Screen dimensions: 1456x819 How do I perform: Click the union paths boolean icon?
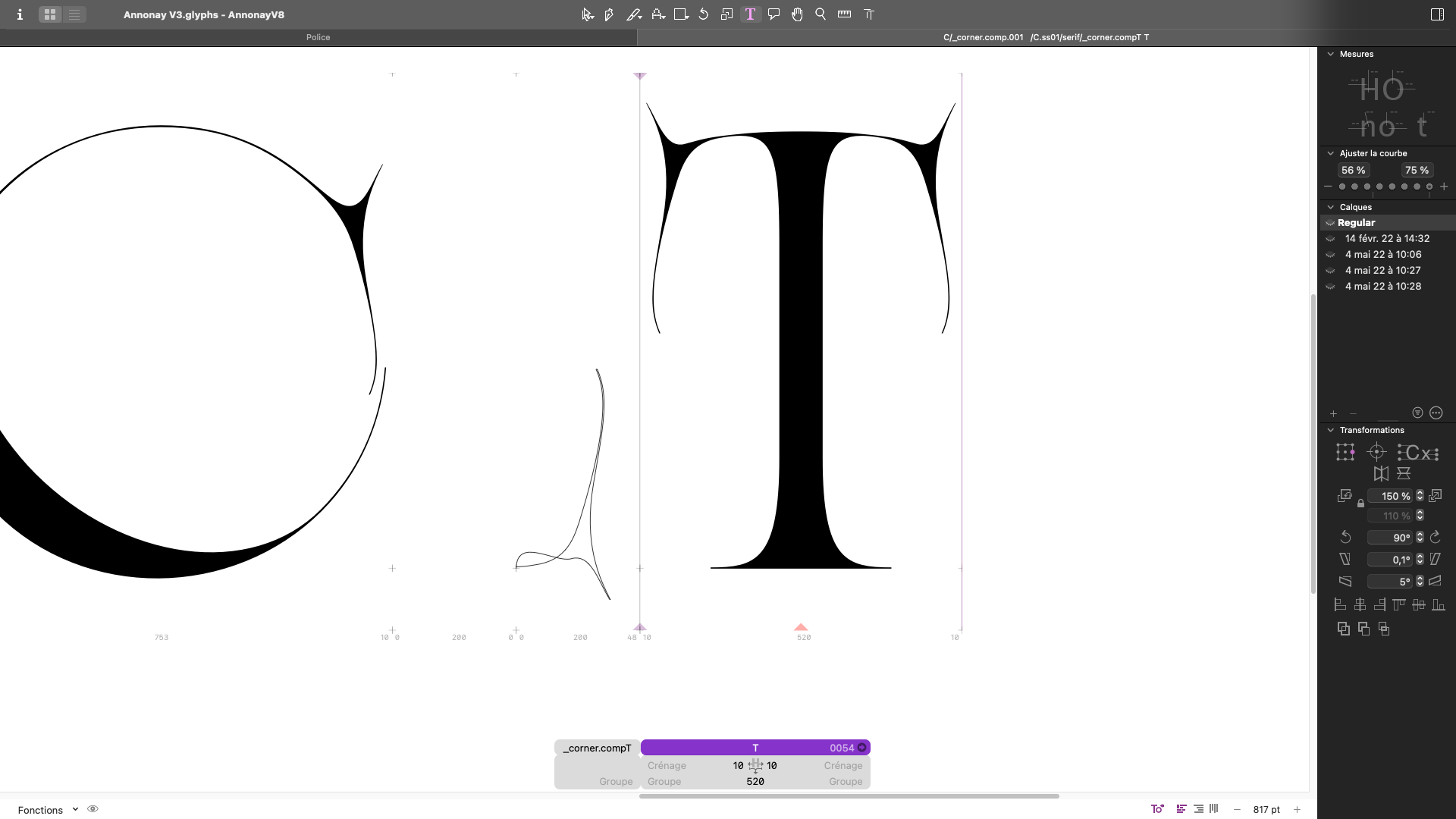pos(1344,629)
